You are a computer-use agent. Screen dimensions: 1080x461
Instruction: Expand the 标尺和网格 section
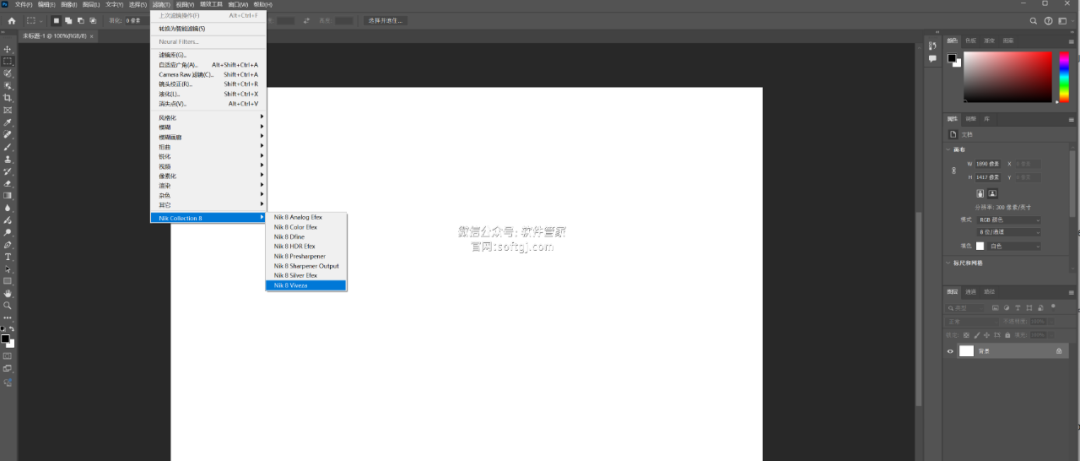pos(949,263)
